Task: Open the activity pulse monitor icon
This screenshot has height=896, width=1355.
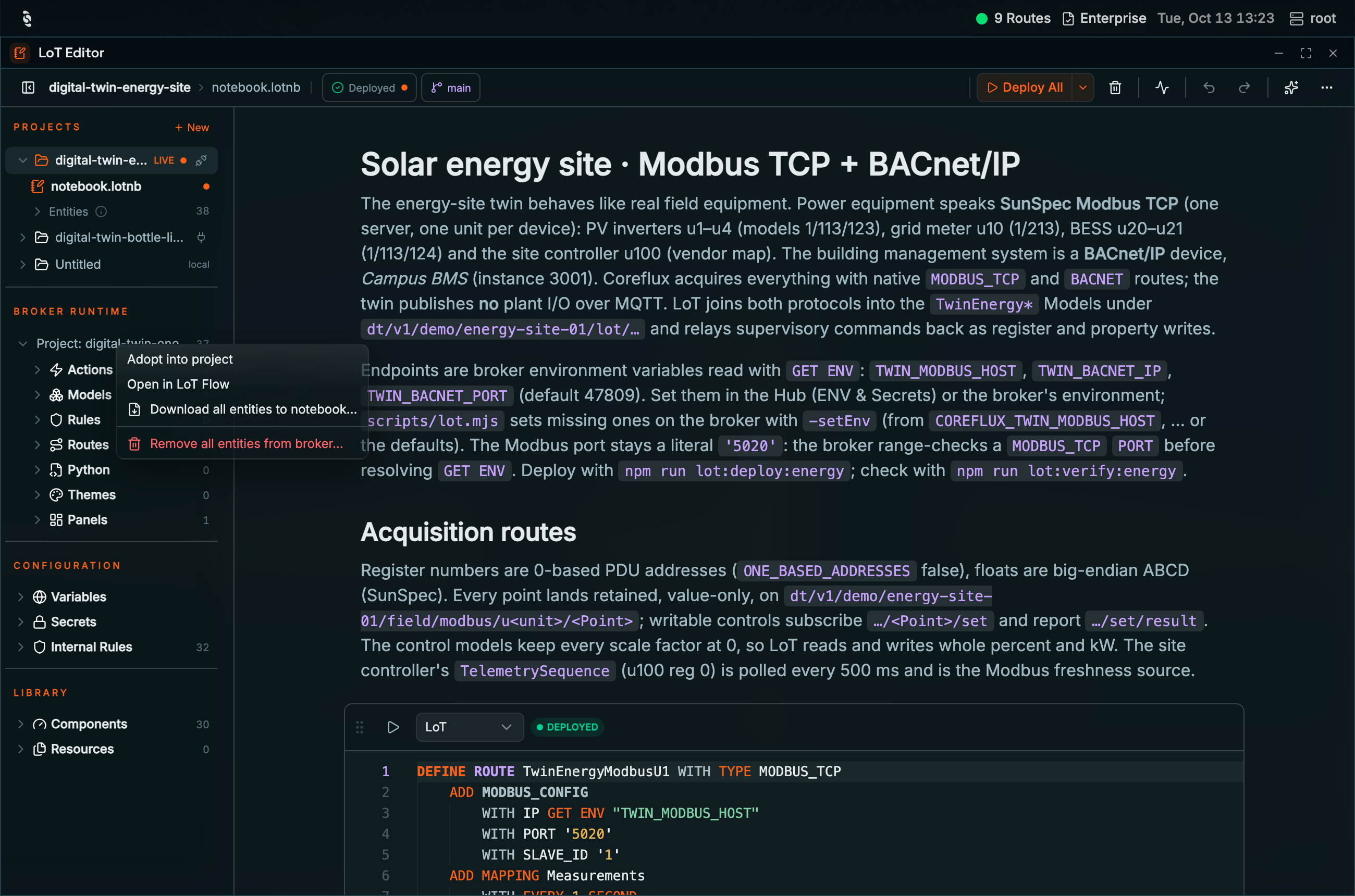Action: pos(1162,88)
